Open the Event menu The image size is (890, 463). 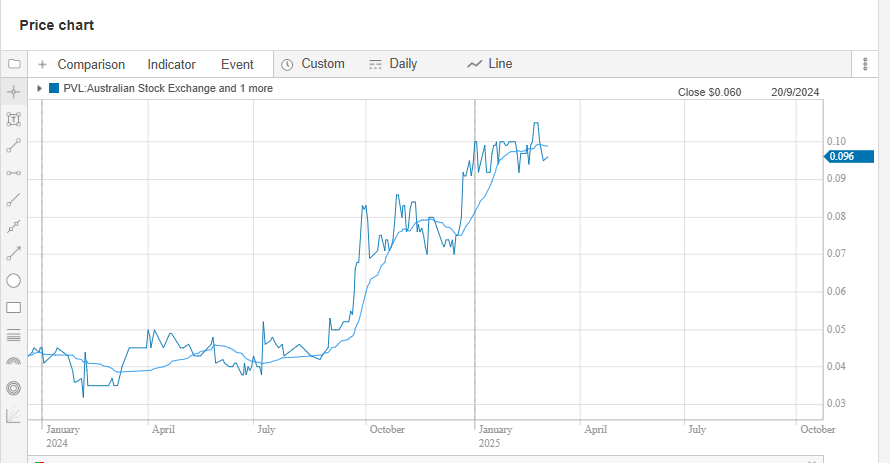click(x=237, y=65)
